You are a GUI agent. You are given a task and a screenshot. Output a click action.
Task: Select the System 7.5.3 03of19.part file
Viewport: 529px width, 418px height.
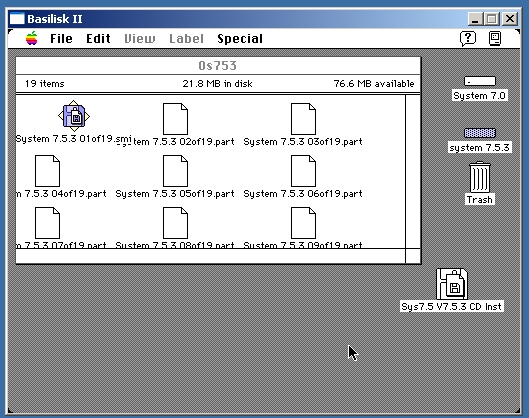pyautogui.click(x=303, y=119)
